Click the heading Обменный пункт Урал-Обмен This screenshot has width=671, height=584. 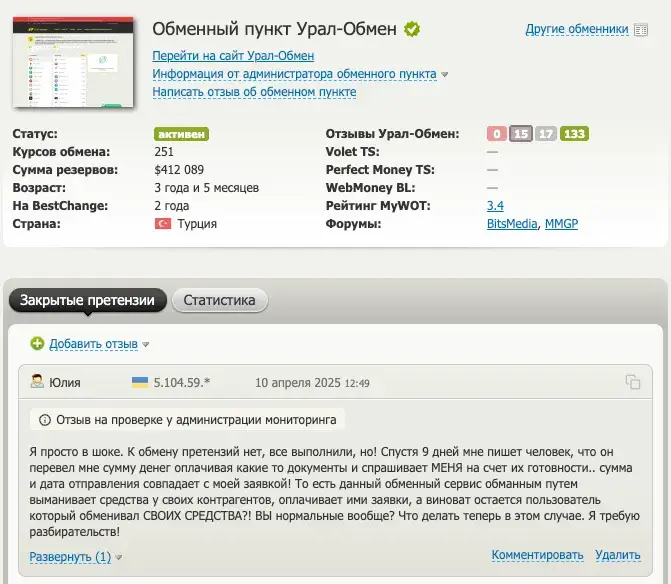[x=274, y=29]
